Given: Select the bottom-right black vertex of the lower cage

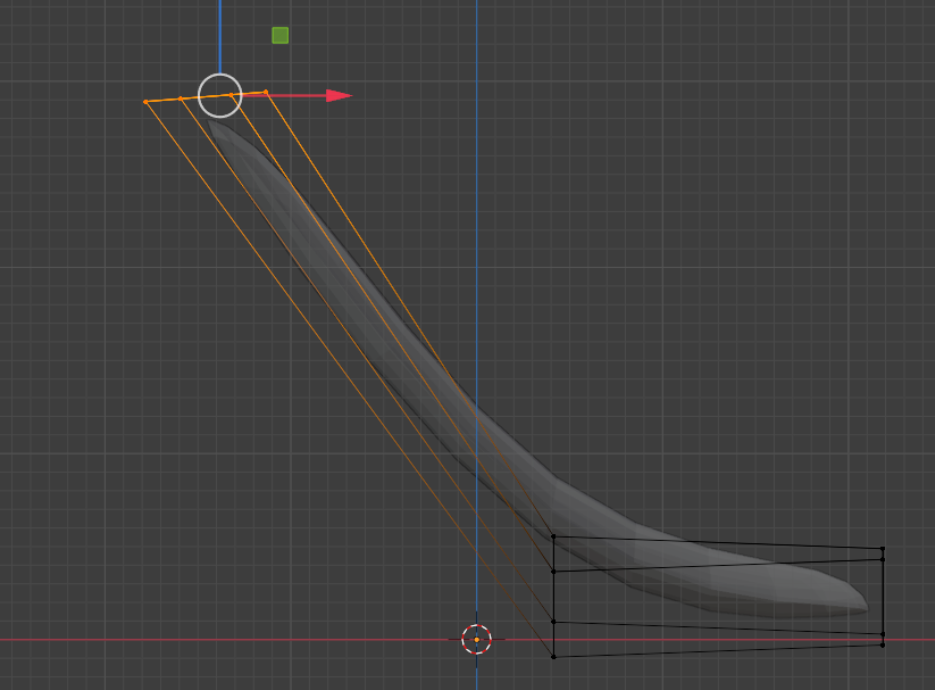Looking at the screenshot, I should [x=883, y=645].
